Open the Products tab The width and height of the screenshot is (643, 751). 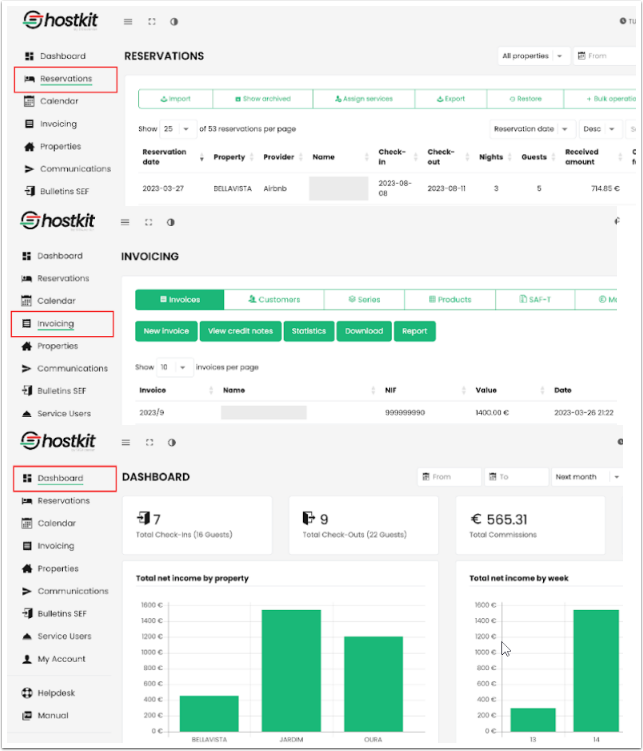[449, 299]
